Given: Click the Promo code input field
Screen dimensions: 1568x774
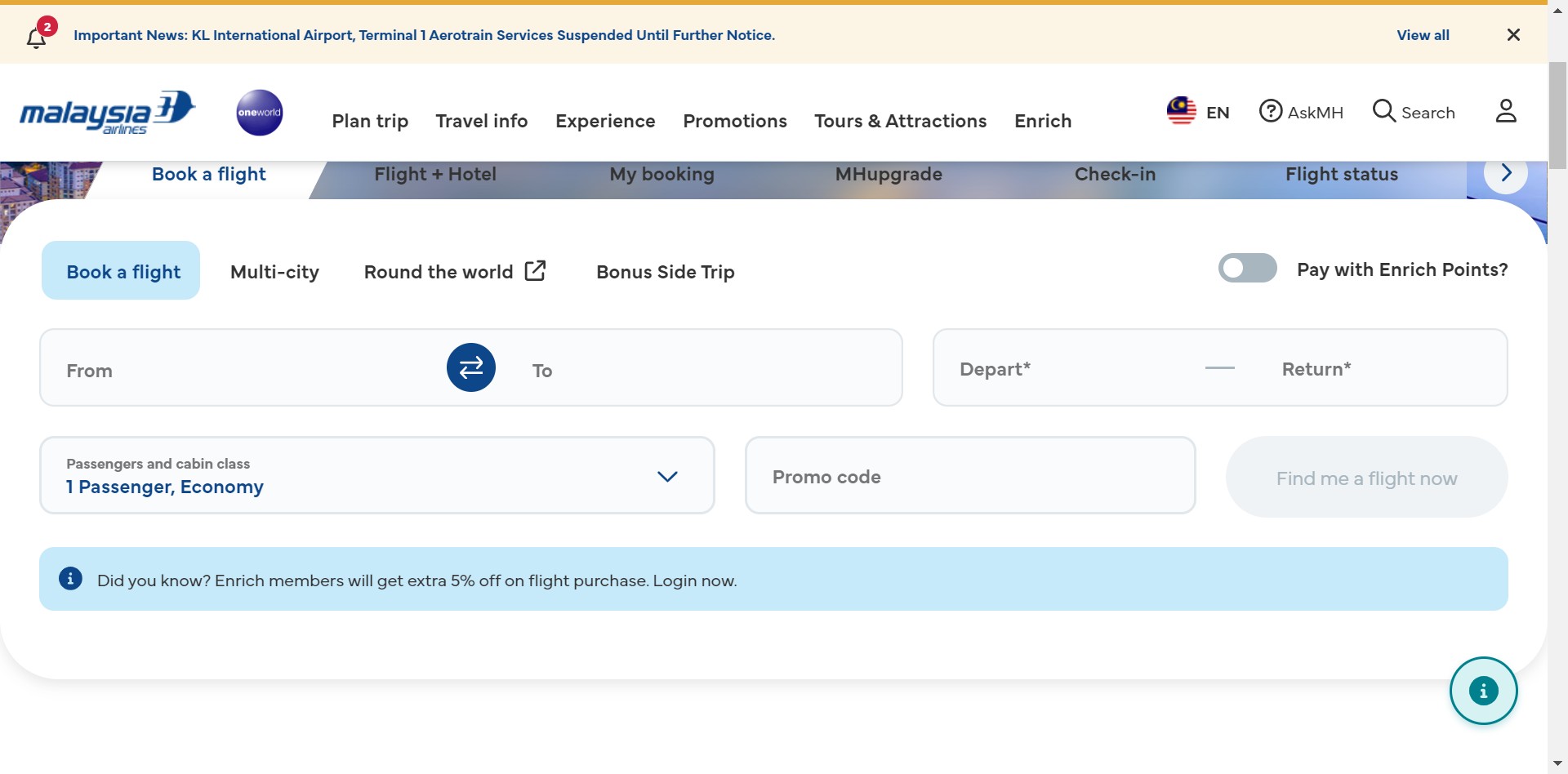Looking at the screenshot, I should click(969, 476).
